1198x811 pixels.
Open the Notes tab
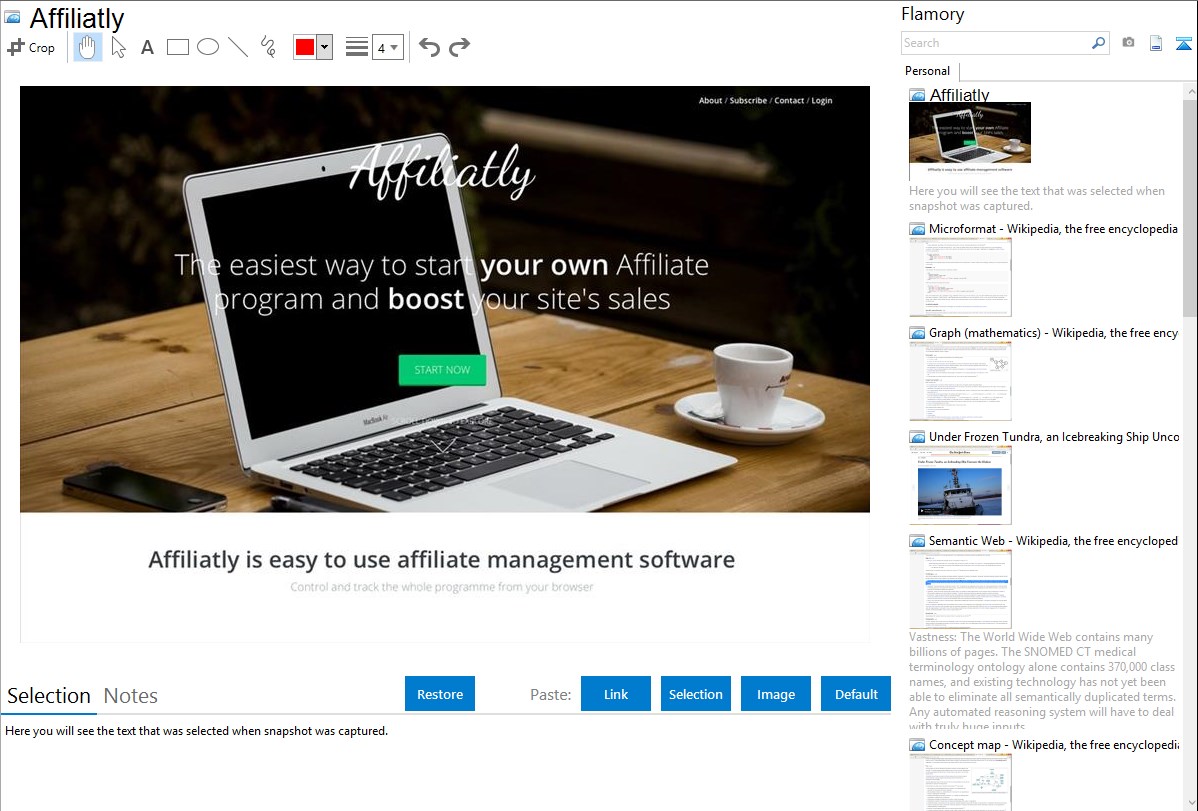tap(131, 696)
